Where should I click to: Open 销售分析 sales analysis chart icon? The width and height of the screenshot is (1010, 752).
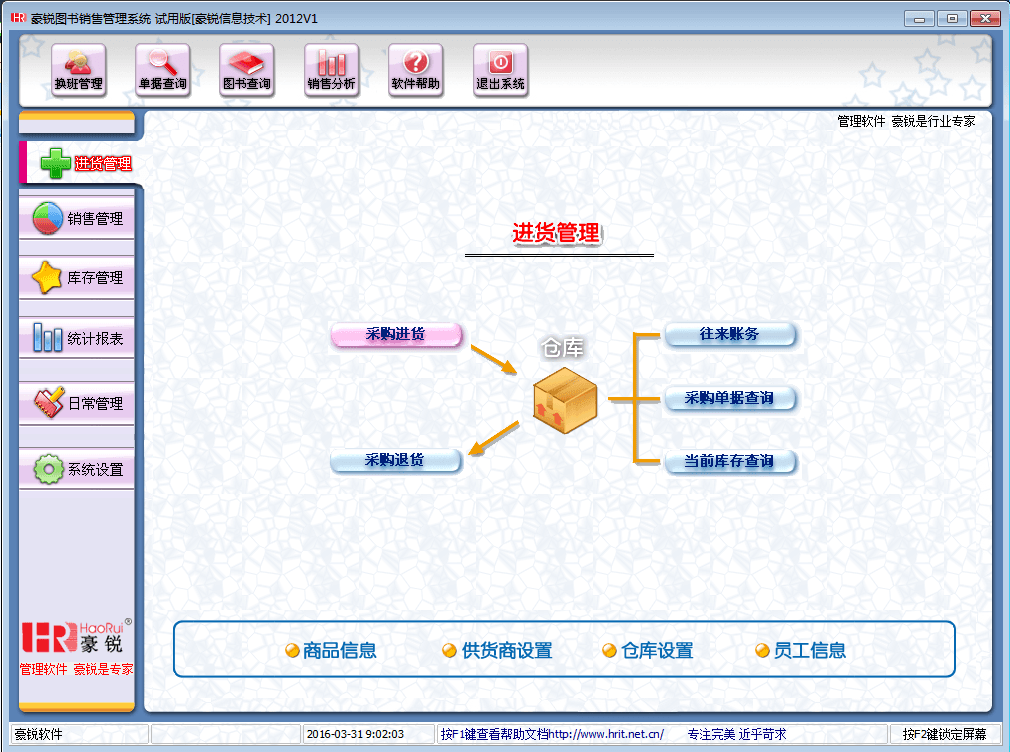[331, 70]
